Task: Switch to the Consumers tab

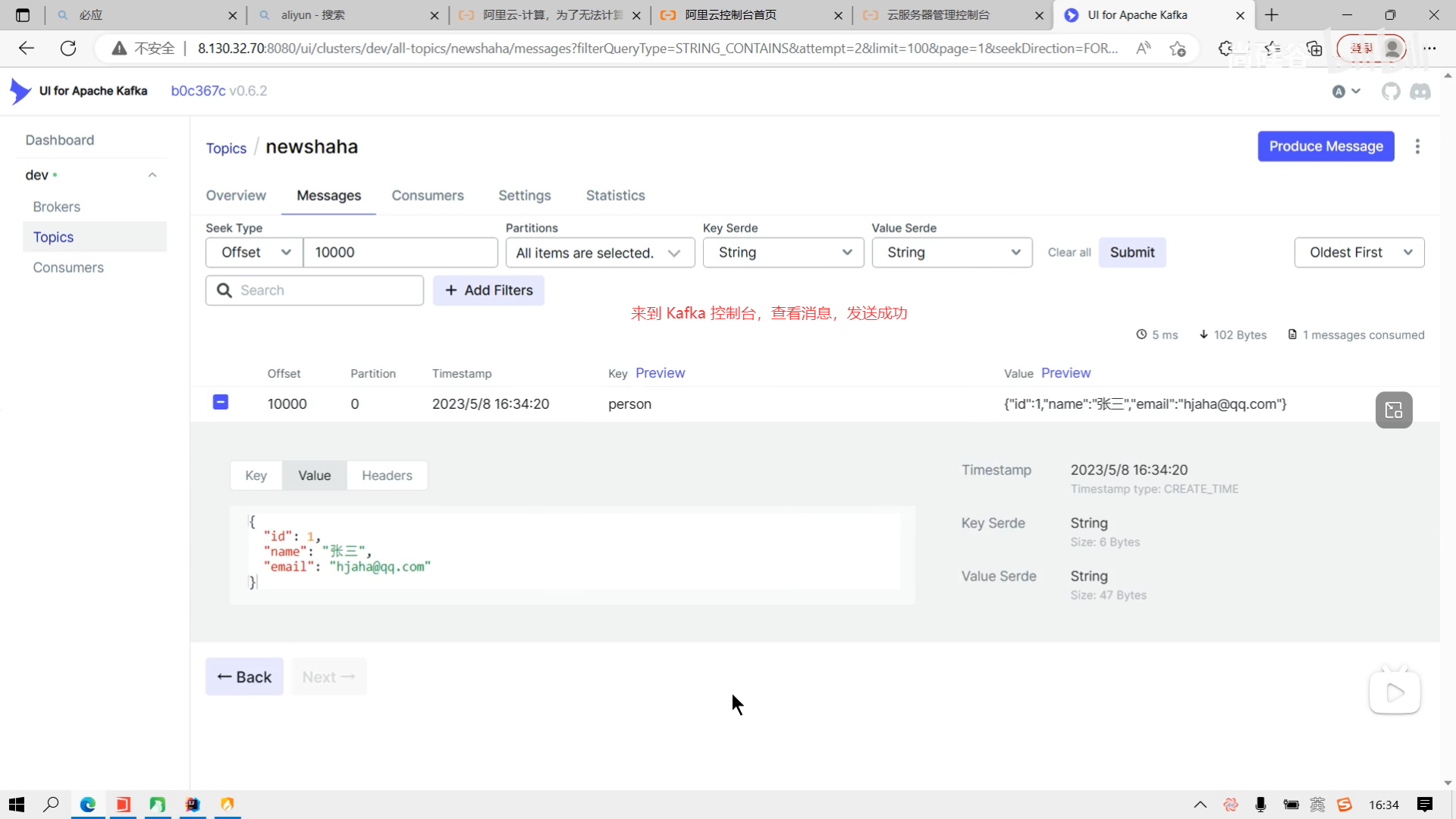Action: tap(427, 196)
